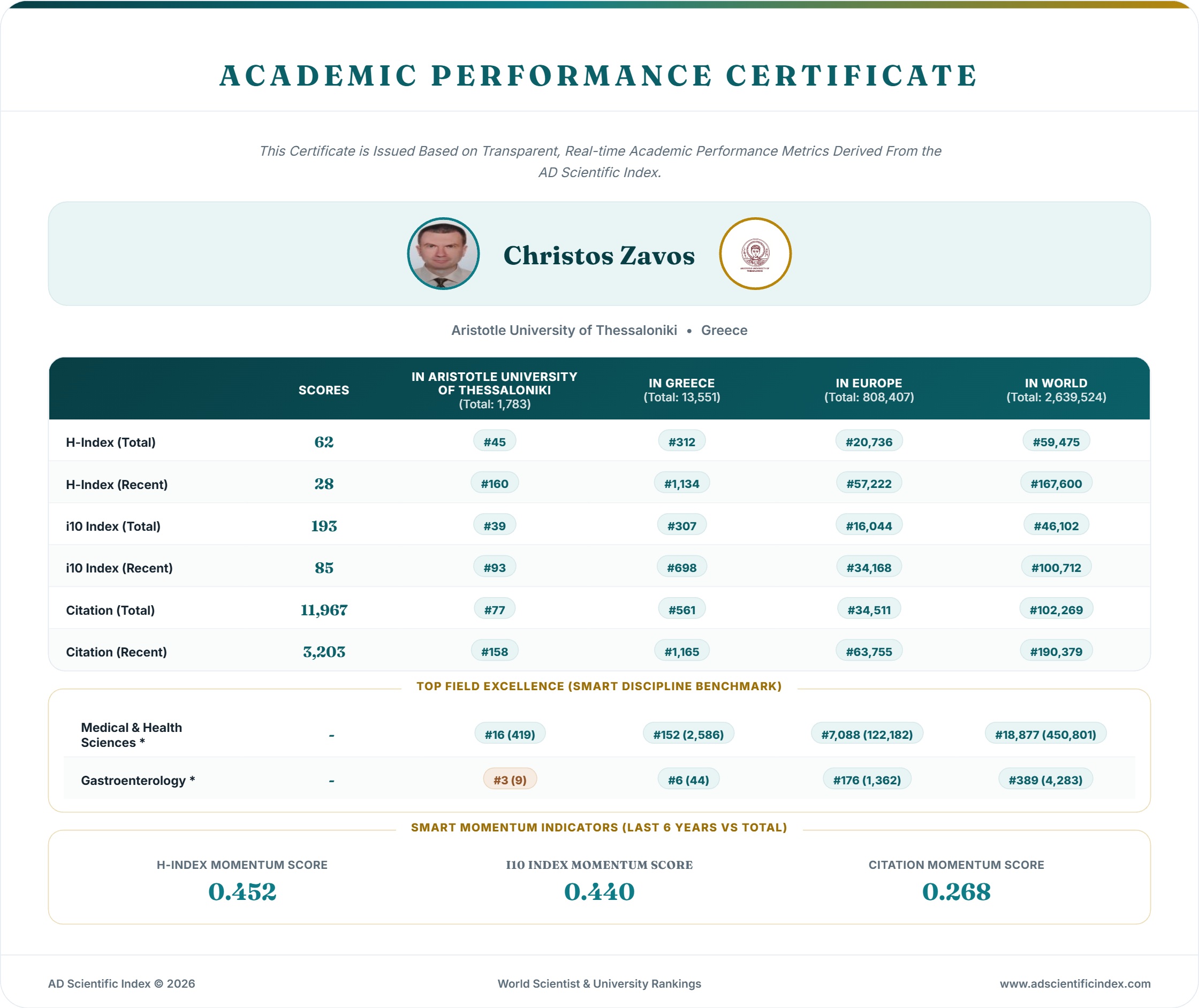Image resolution: width=1199 pixels, height=1008 pixels.
Task: Click the Aristotle University logo emblem
Action: click(755, 254)
